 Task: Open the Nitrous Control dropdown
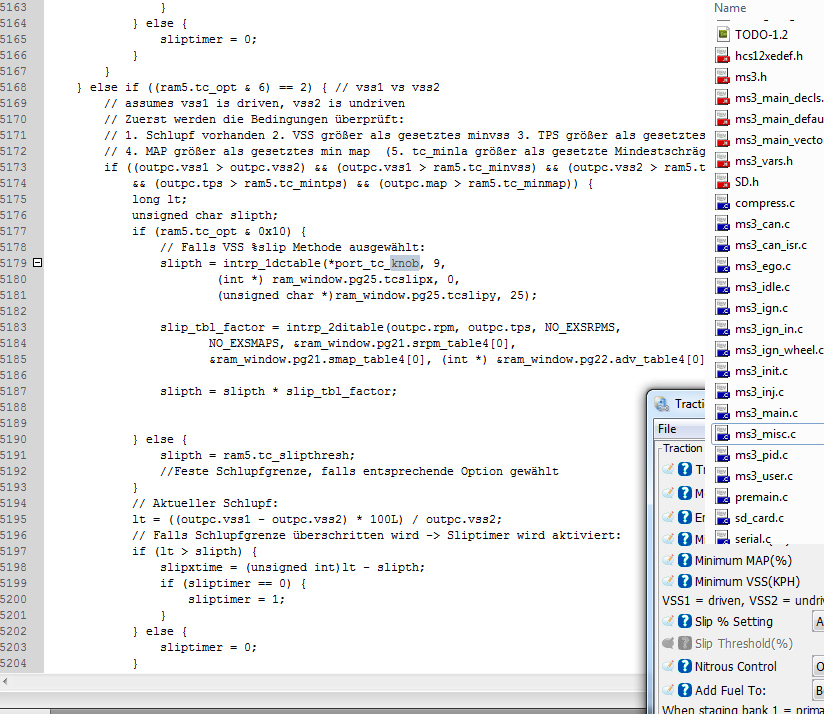click(x=818, y=667)
